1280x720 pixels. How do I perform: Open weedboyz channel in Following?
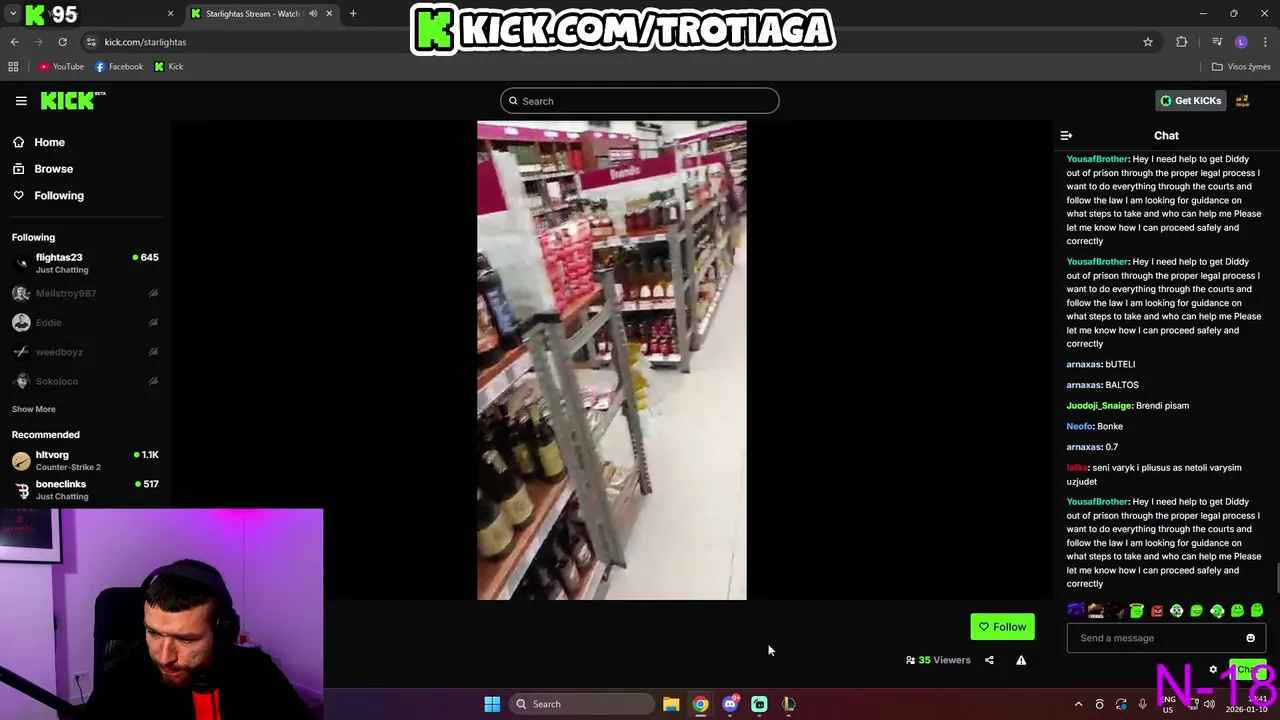pos(85,352)
